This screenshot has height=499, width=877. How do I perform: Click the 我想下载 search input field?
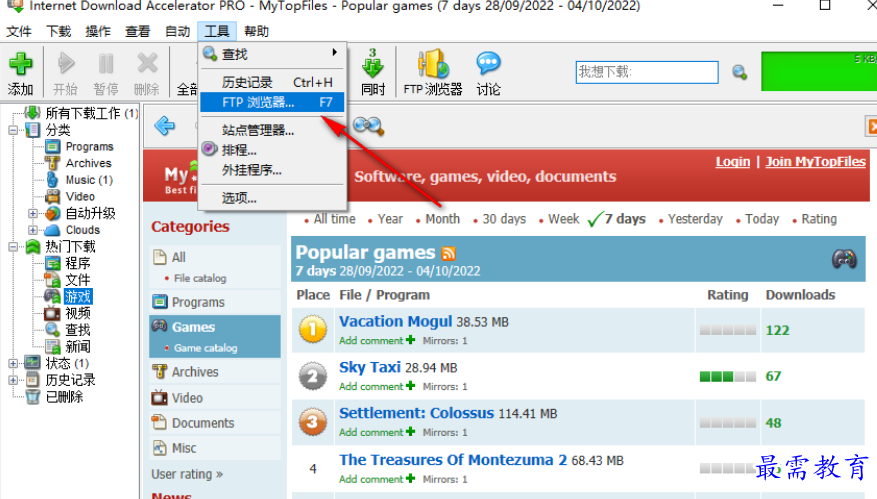(x=647, y=72)
